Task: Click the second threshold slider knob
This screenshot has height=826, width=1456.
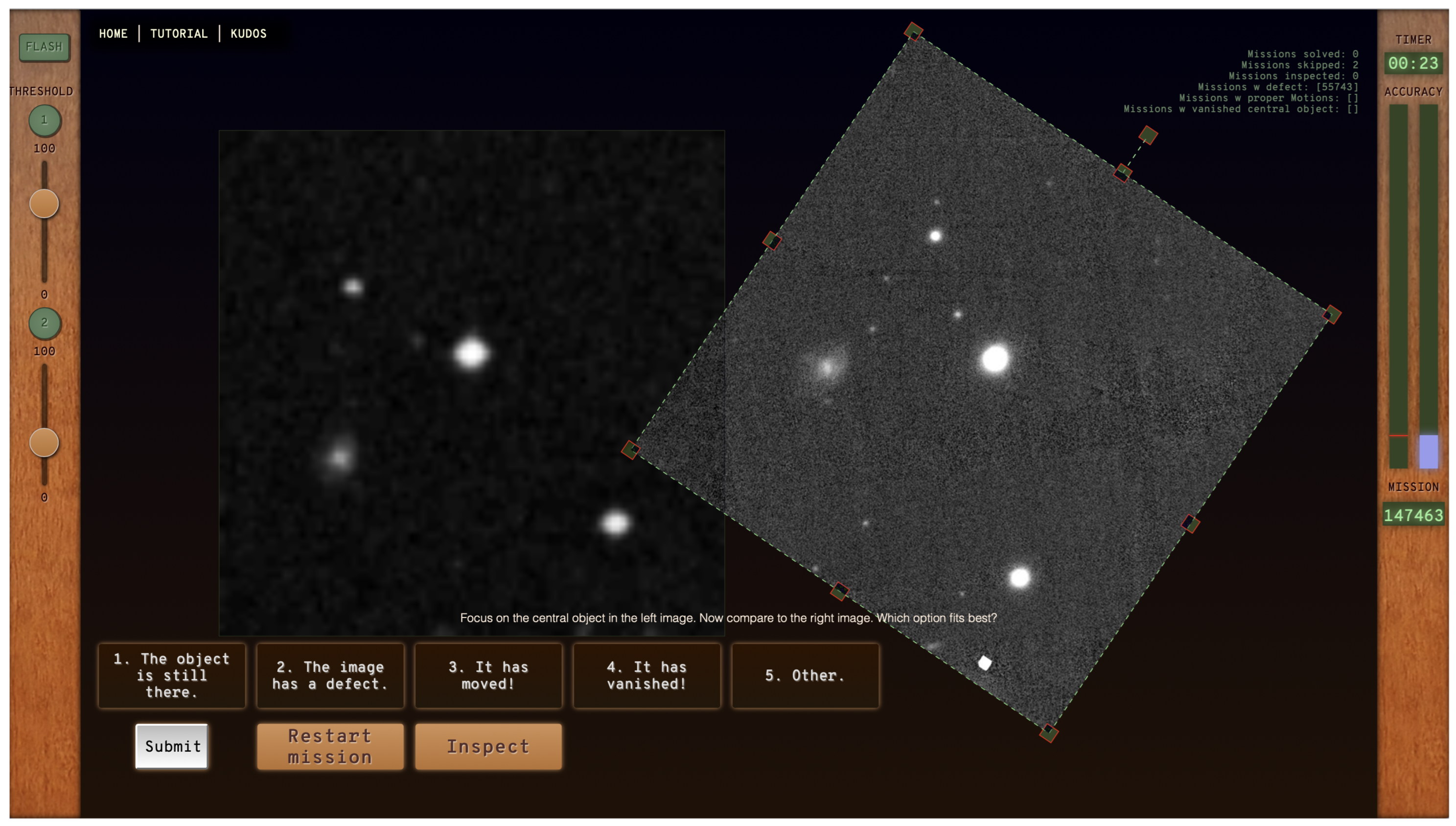Action: (44, 442)
